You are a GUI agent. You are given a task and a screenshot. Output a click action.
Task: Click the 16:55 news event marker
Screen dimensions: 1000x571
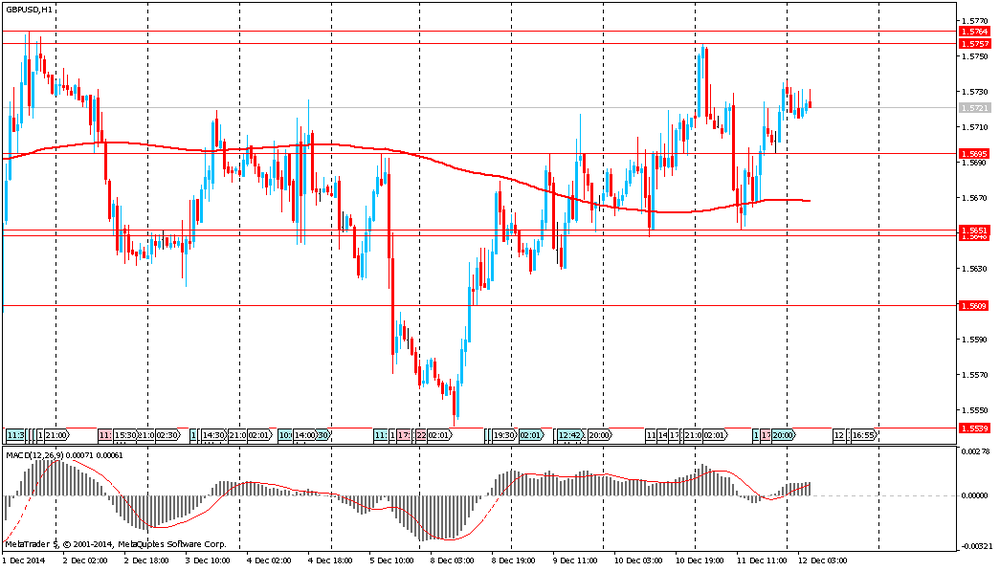point(865,436)
